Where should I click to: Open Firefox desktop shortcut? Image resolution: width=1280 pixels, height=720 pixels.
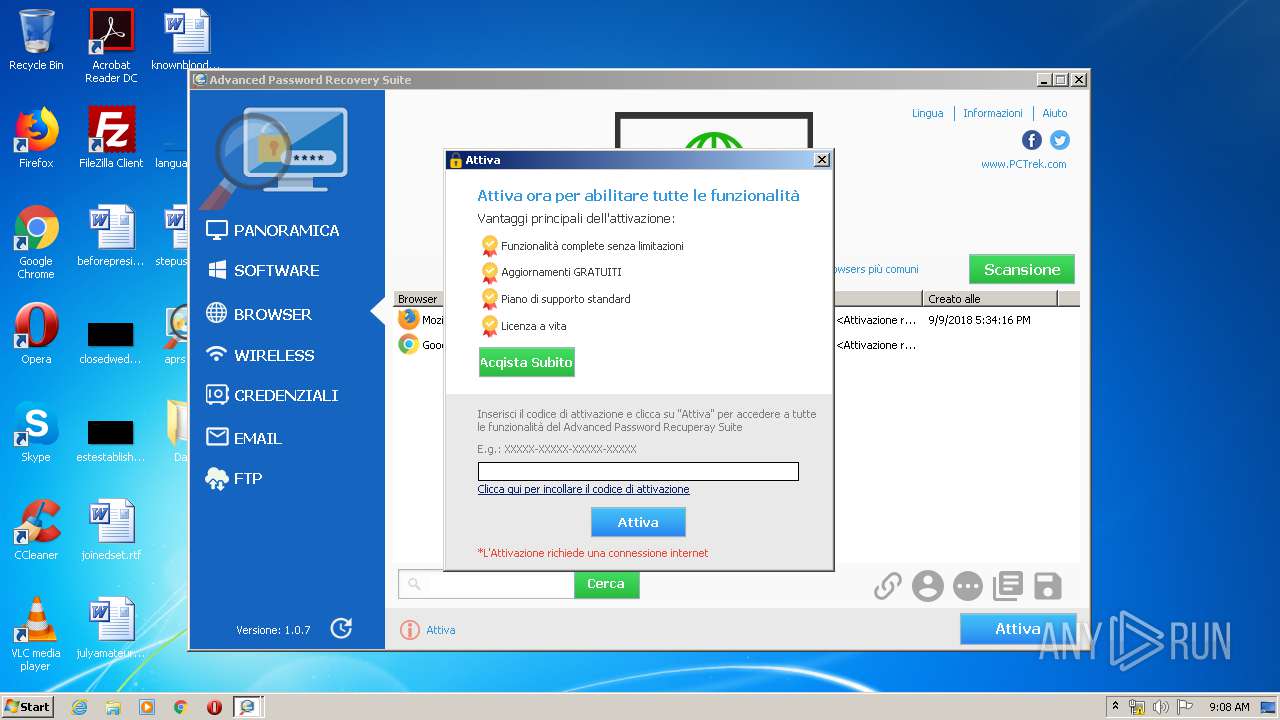[x=36, y=138]
